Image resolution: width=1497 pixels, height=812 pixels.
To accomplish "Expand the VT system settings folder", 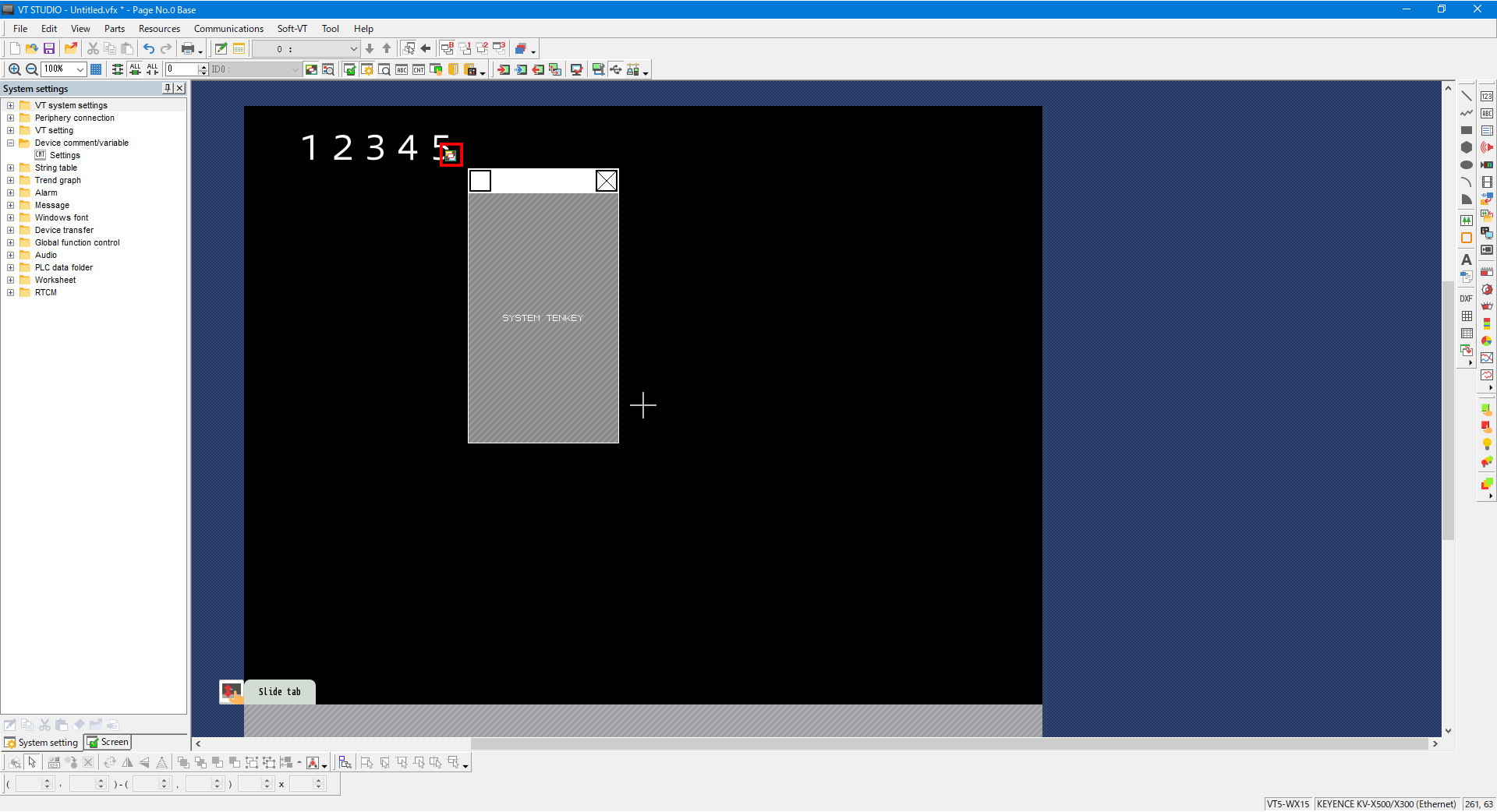I will [x=11, y=106].
